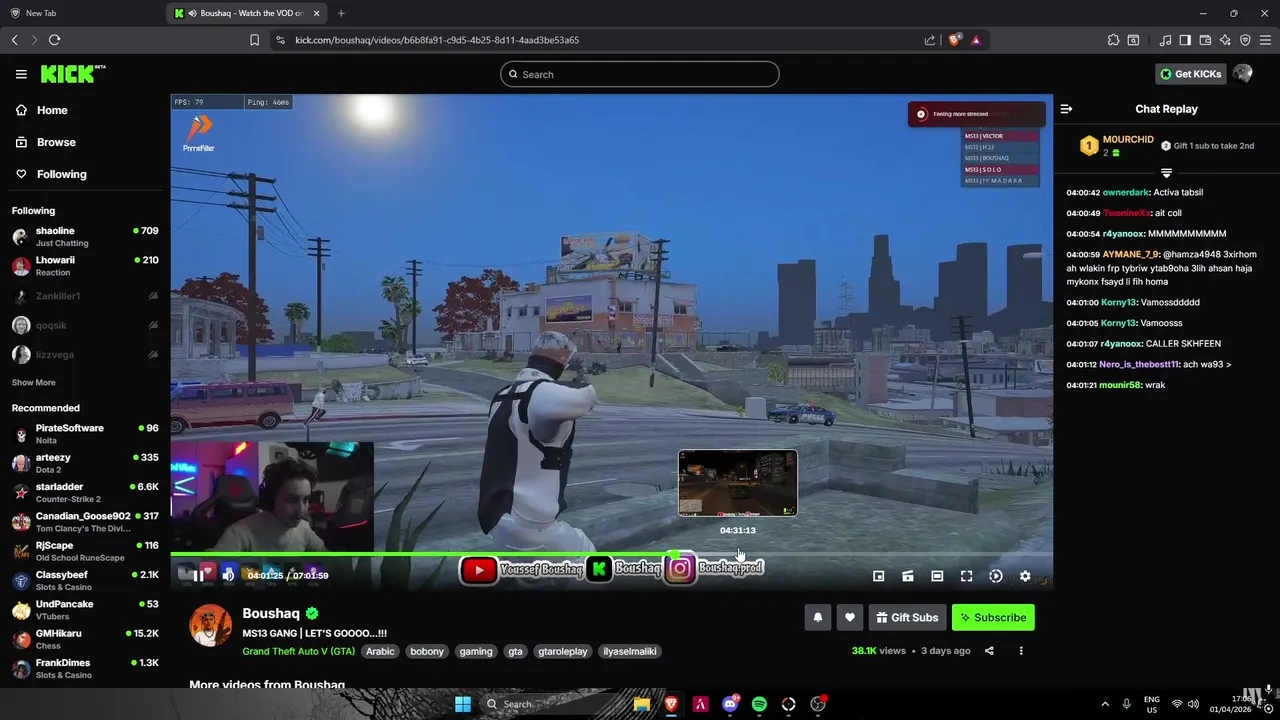Open Canadian_Goose902 recommended channel
The width and height of the screenshot is (1280, 720).
click(85, 522)
